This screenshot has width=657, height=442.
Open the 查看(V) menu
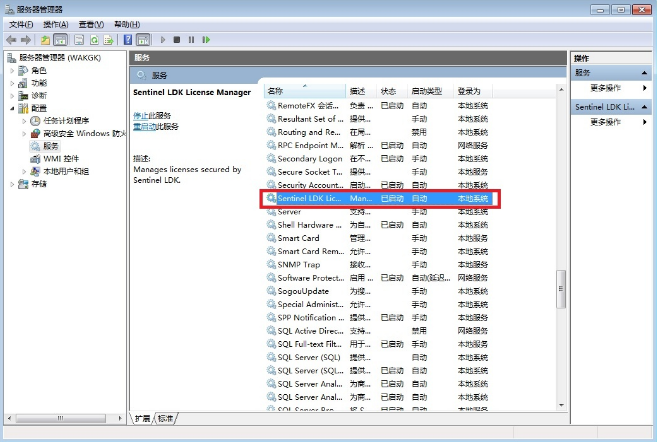pos(91,24)
